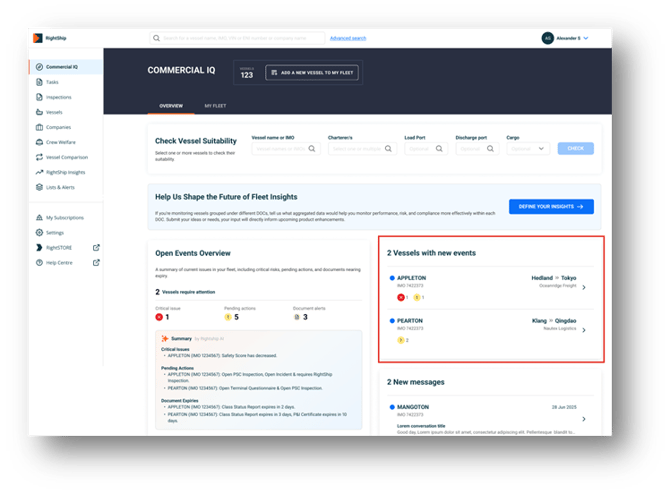Open the Alexander S user menu
670x494 pixels.
(x=565, y=38)
